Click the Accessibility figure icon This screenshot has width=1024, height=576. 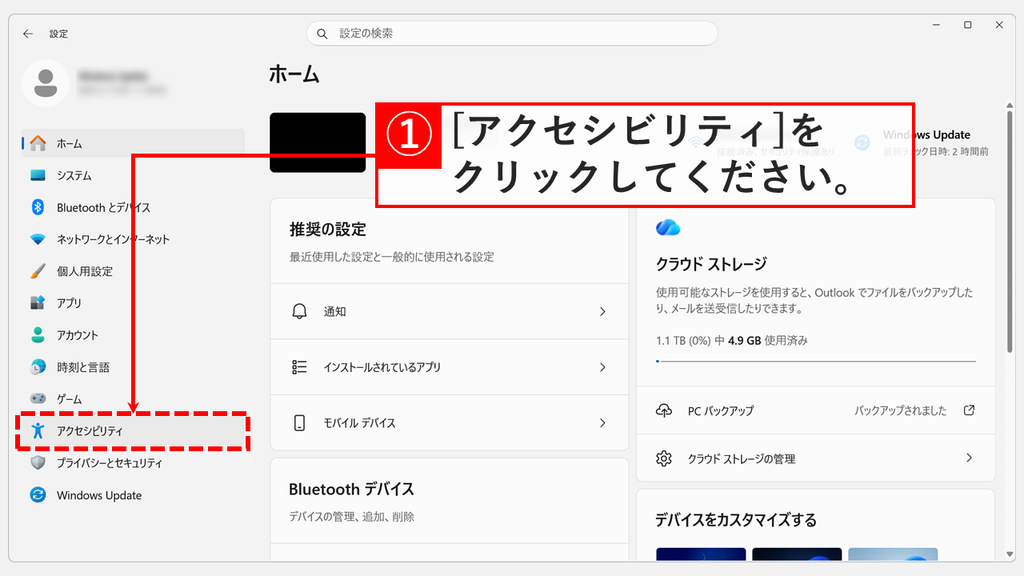click(38, 430)
